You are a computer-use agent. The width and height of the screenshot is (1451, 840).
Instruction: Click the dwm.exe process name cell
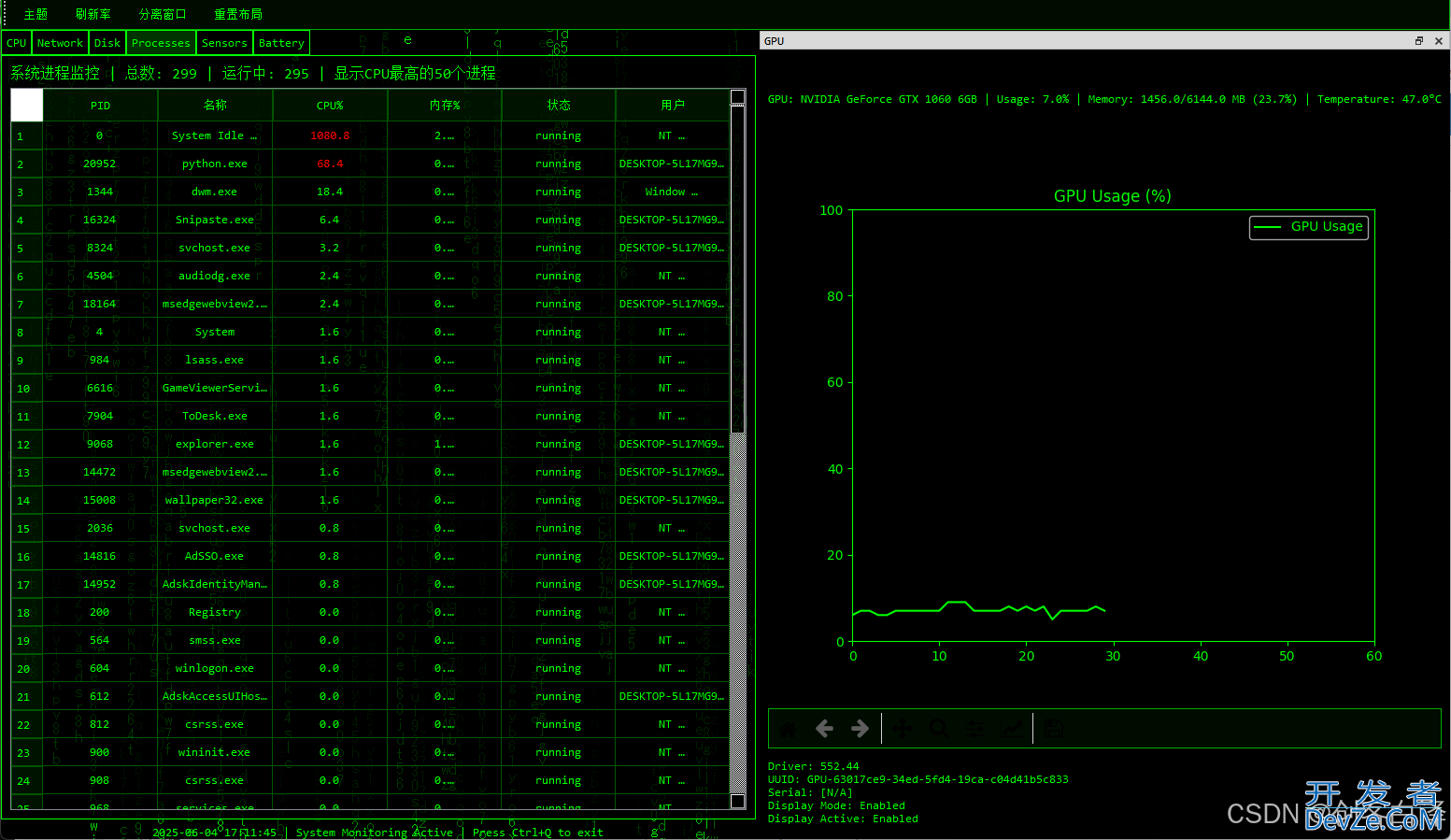[x=215, y=192]
